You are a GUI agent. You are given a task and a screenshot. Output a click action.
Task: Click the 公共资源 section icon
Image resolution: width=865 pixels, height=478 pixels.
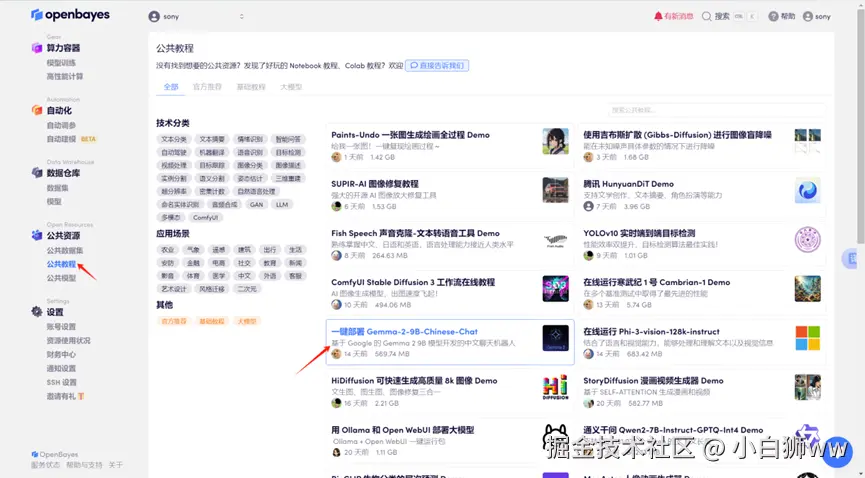(36, 235)
